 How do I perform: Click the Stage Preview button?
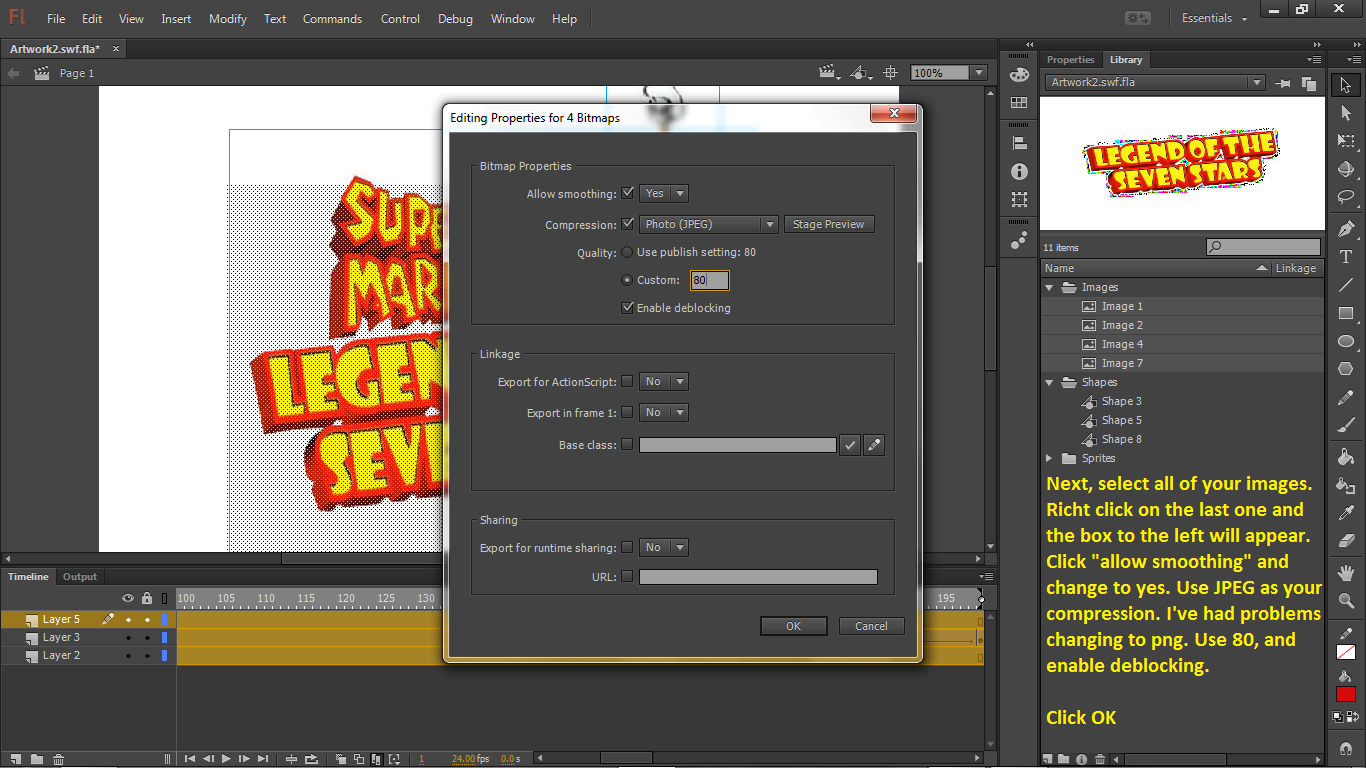coord(828,225)
